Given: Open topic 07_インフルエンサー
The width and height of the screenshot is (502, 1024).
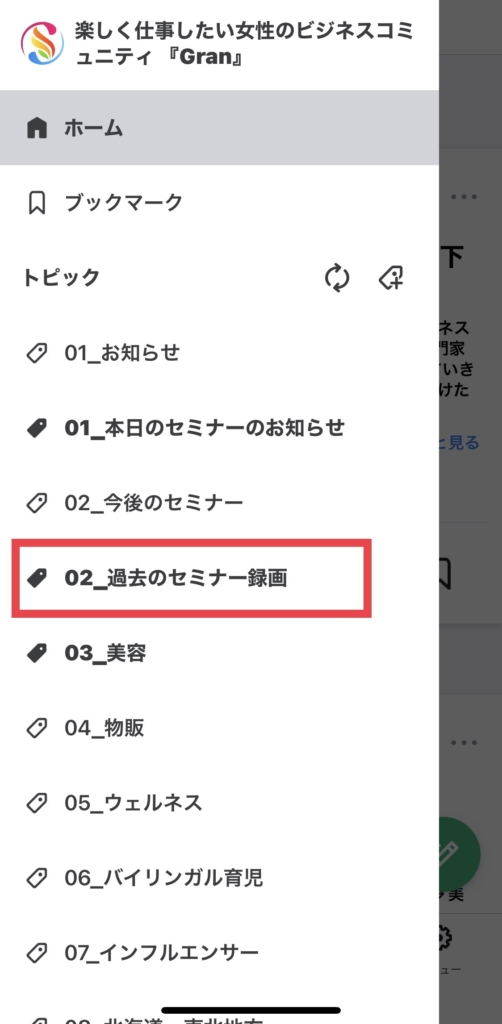Looking at the screenshot, I should click(x=219, y=953).
